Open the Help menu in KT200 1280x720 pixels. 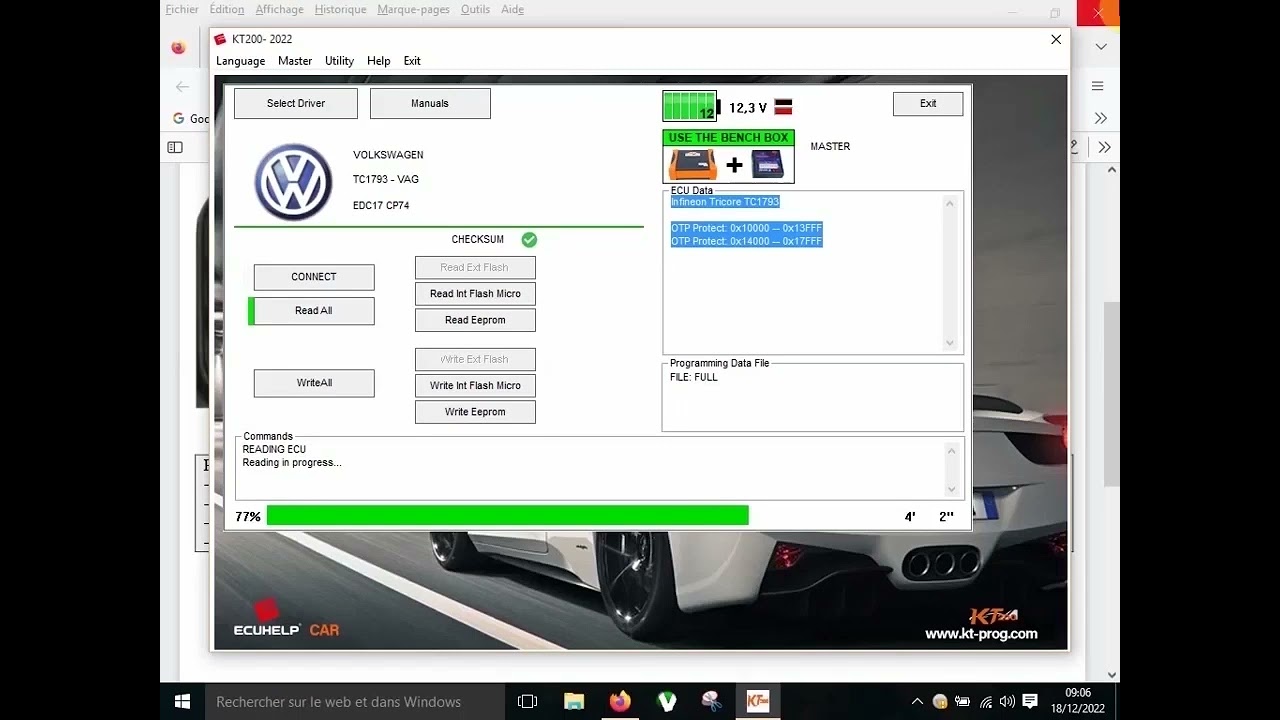379,61
